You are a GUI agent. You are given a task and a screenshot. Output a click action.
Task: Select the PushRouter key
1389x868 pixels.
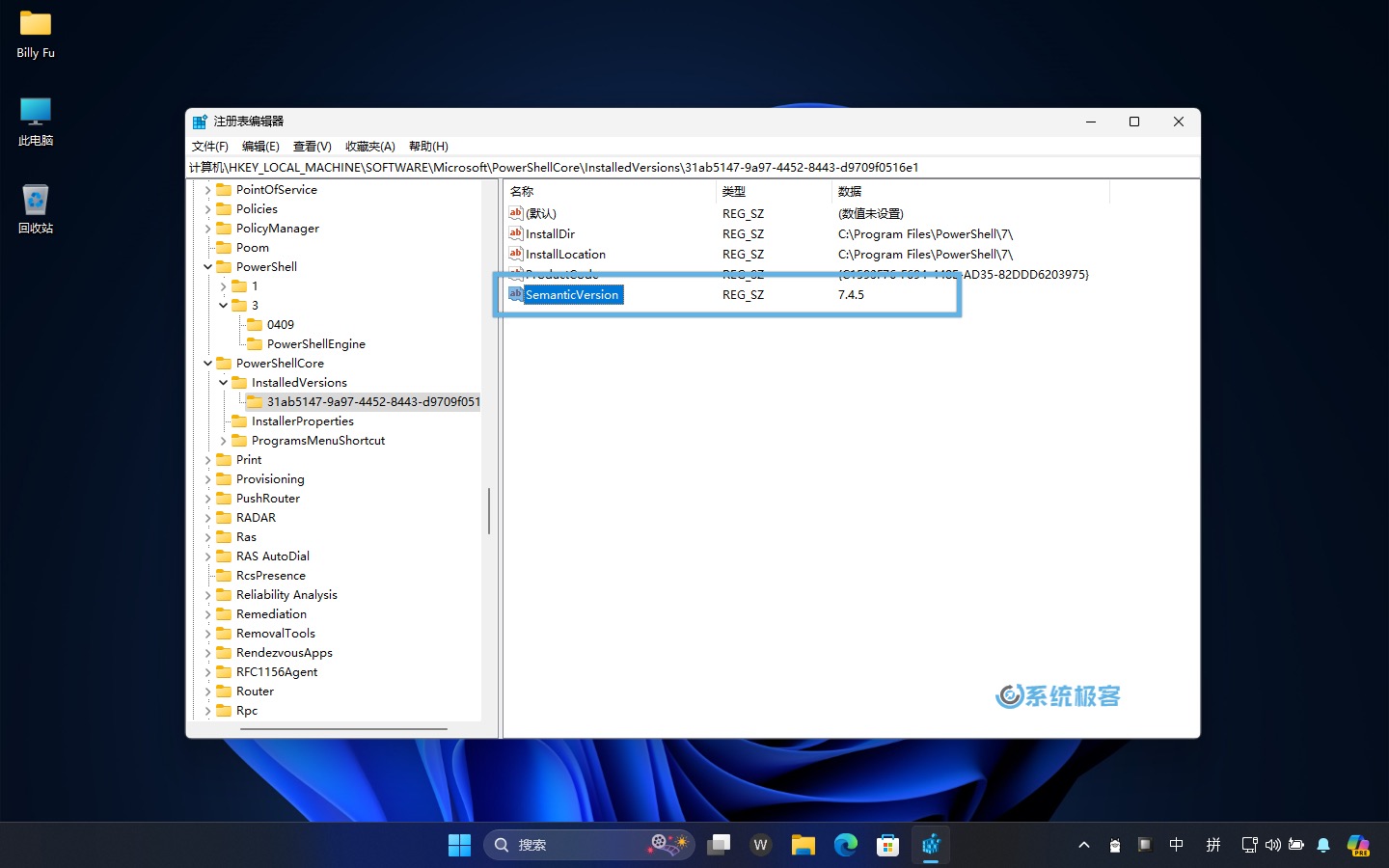click(267, 498)
